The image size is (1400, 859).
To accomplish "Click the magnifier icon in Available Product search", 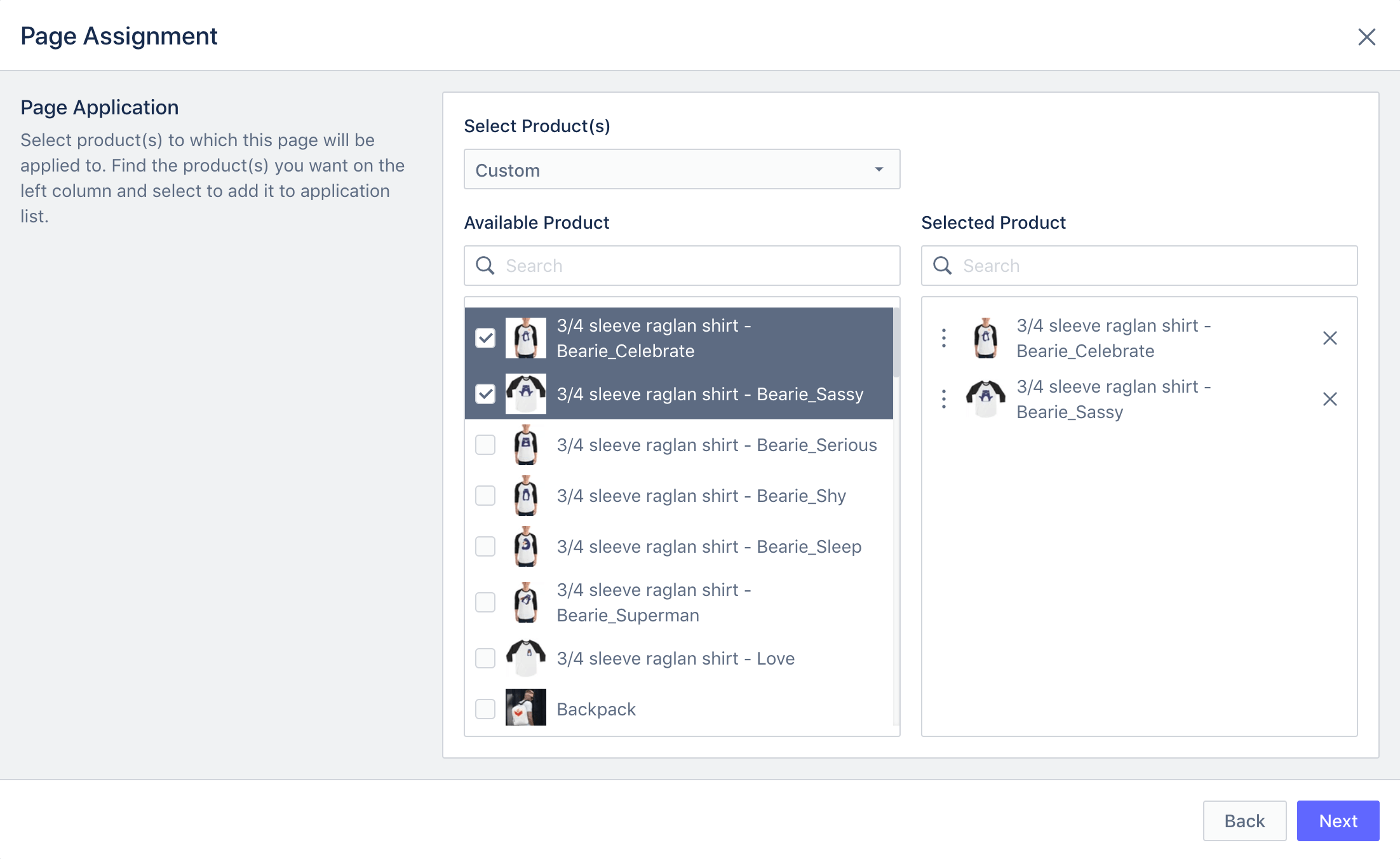I will click(x=485, y=266).
